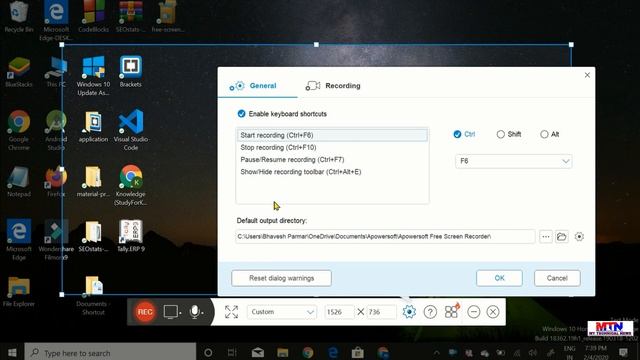Click Reset dialog warnings button

pyautogui.click(x=282, y=278)
